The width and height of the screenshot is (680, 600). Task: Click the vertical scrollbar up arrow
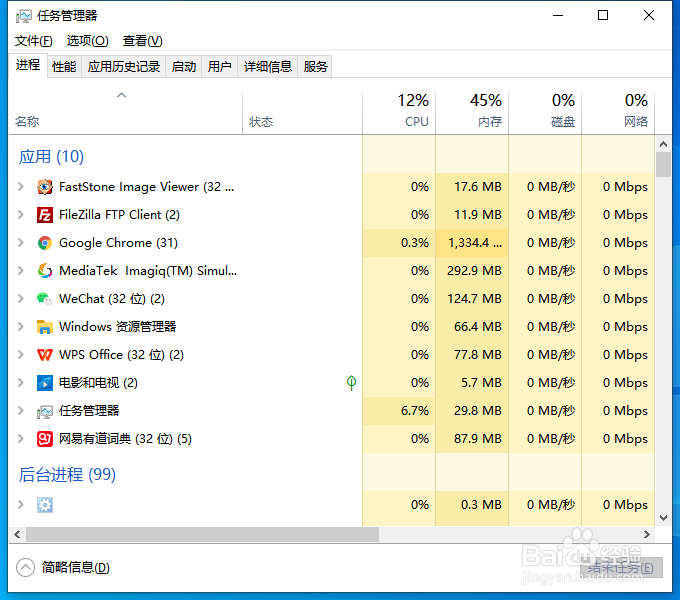(x=663, y=143)
